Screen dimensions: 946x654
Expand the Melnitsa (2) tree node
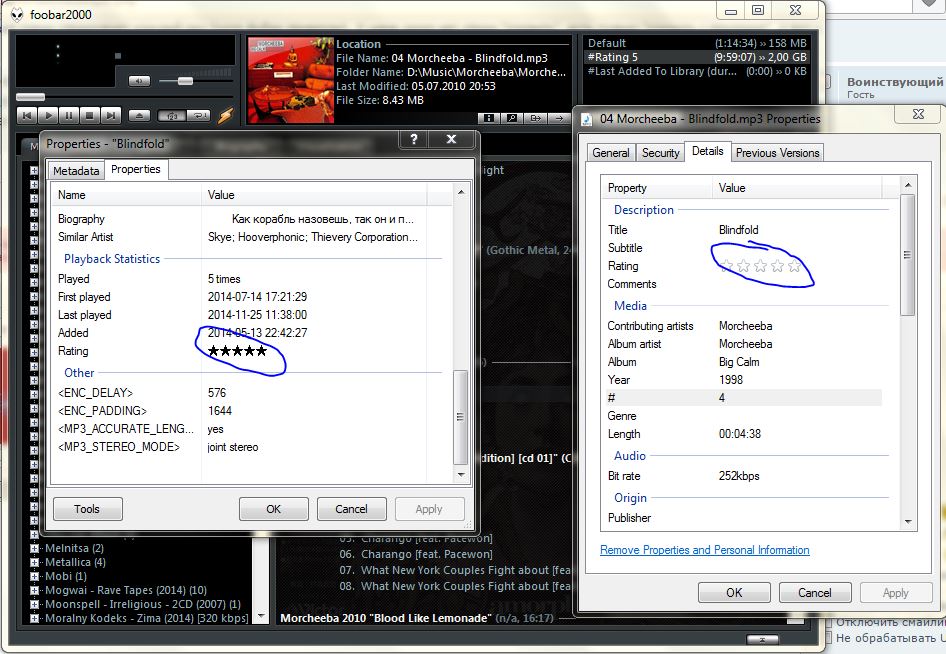click(35, 548)
